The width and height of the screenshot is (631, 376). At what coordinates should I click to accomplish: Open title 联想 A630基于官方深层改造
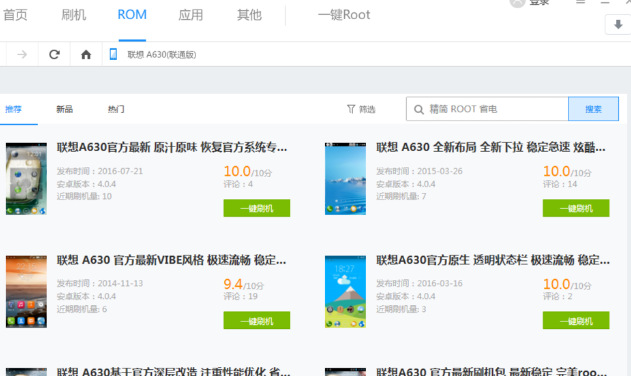tap(173, 371)
